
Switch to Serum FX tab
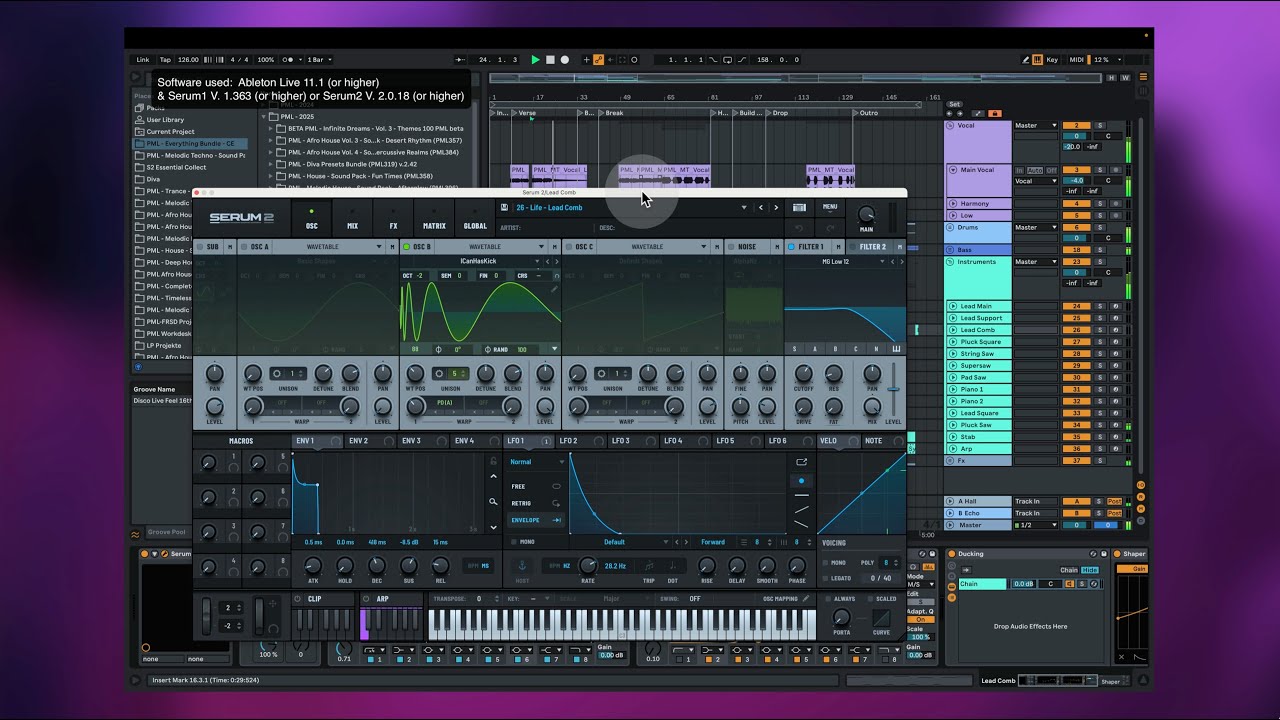point(393,218)
